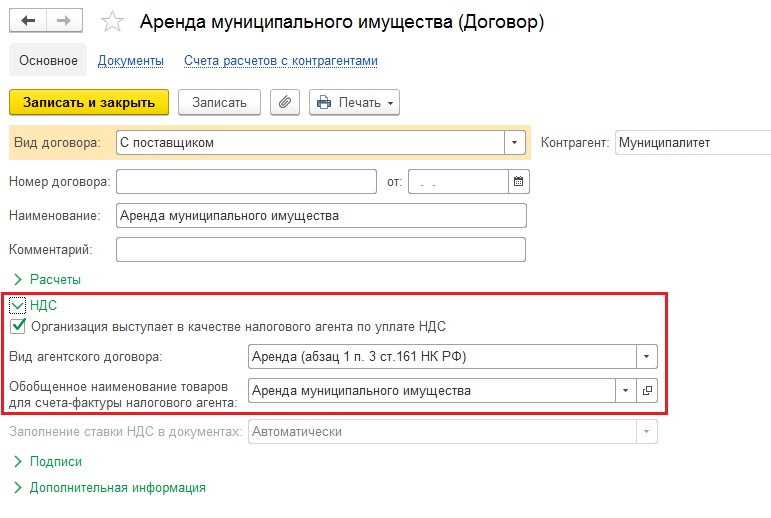Open the generalized goods name item with square icon
This screenshot has width=771, height=518.
click(647, 391)
